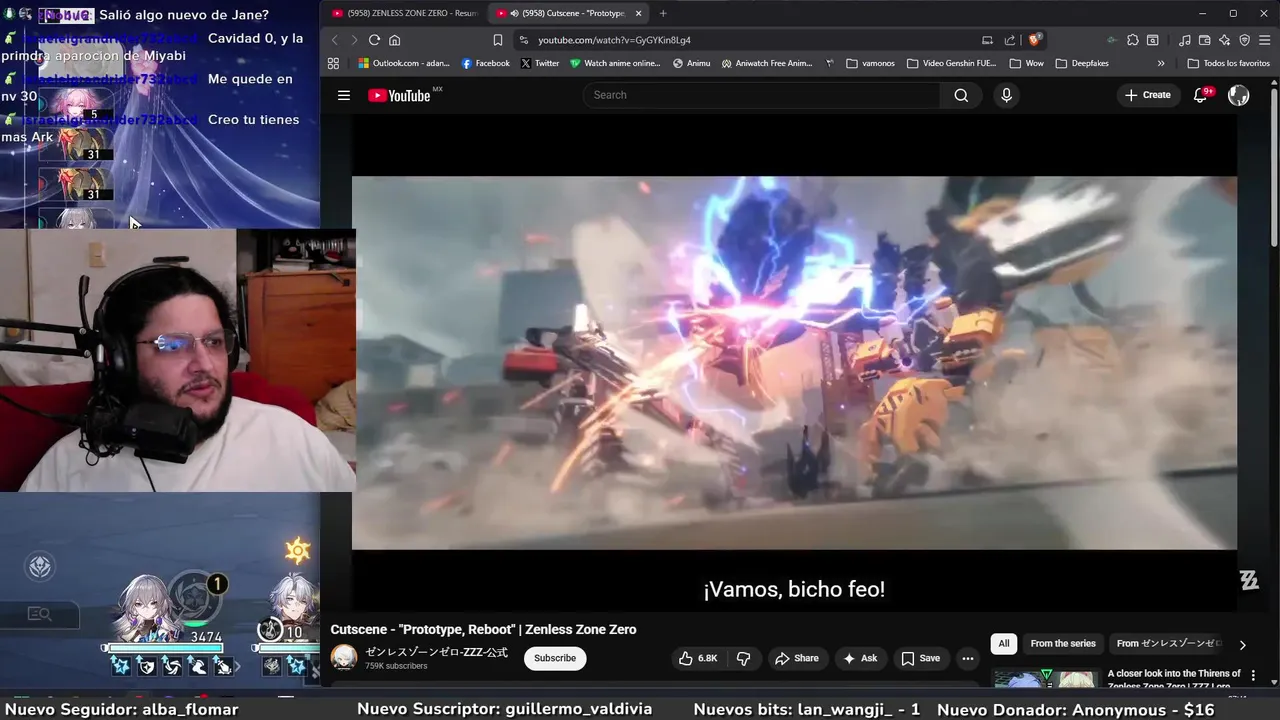Image resolution: width=1280 pixels, height=720 pixels.
Task: Bookmark this page with the bookmark icon
Action: 498,40
